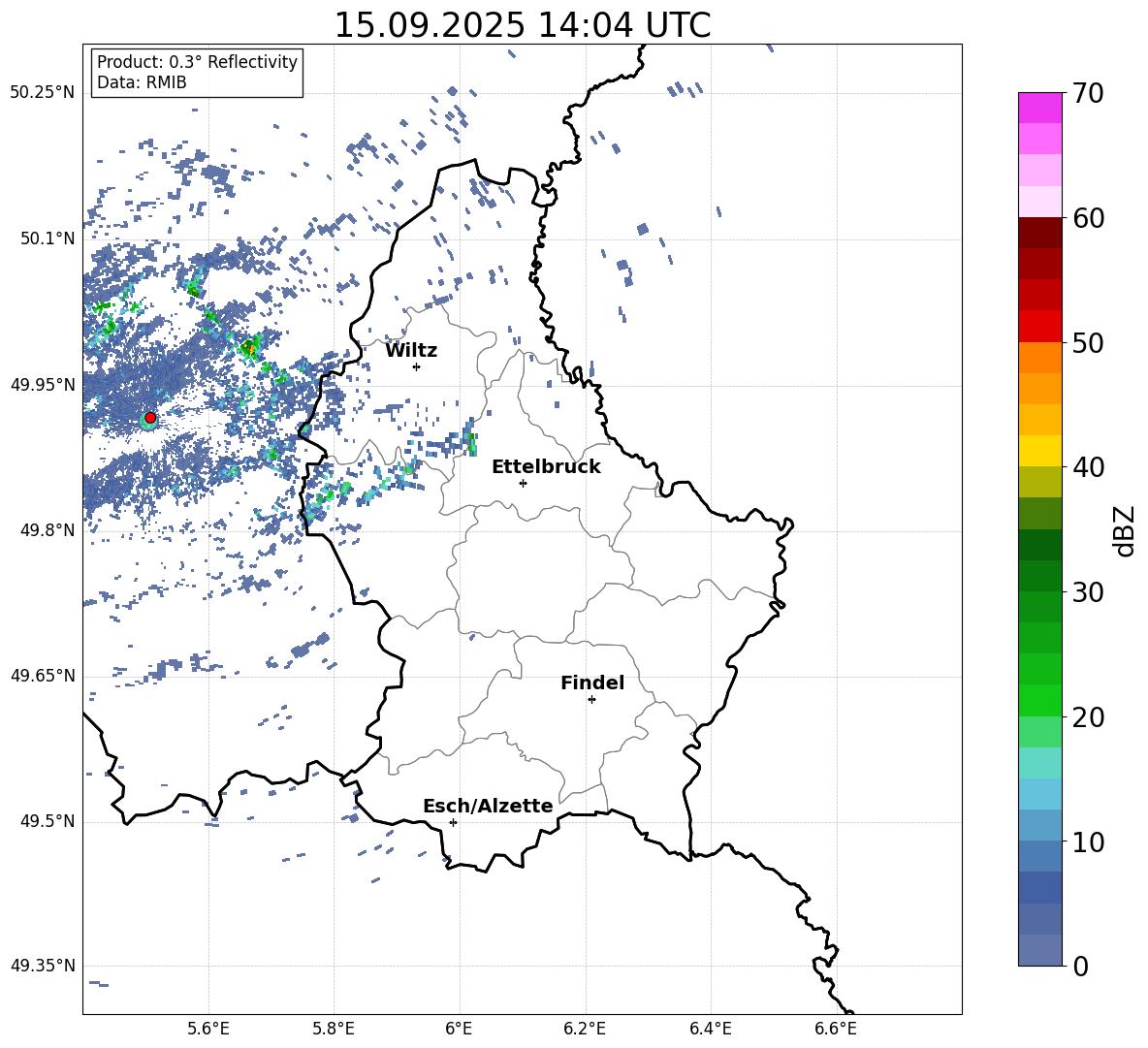Image resolution: width=1148 pixels, height=1048 pixels.
Task: Click the Product: 0.3° Reflectivity text
Action: tap(197, 61)
